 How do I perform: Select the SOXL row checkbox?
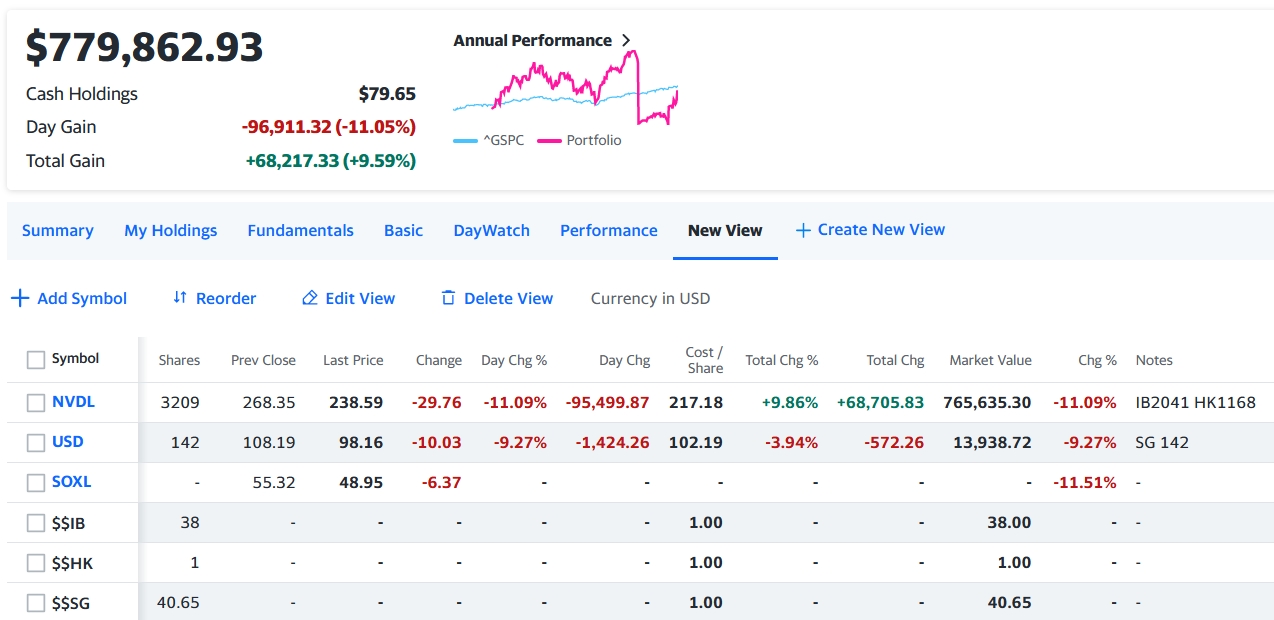click(x=36, y=483)
